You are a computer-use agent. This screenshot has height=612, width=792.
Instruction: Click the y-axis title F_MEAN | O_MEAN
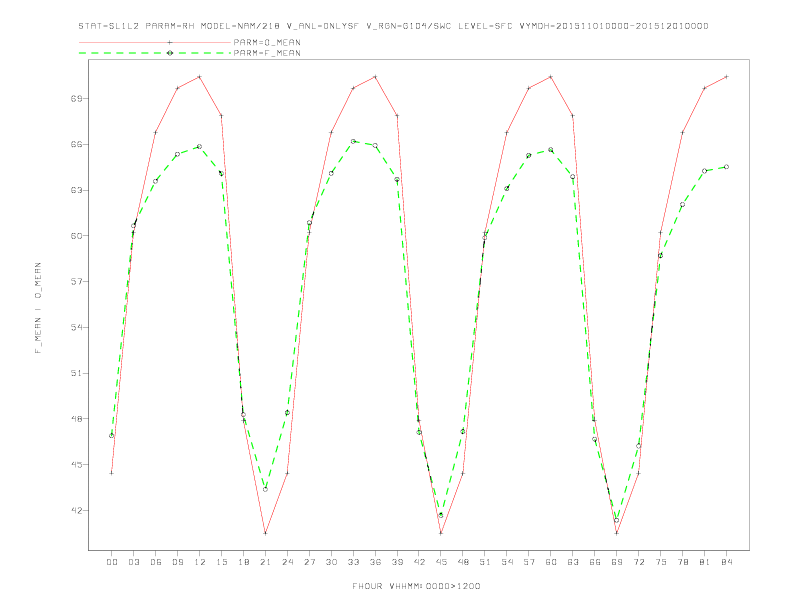click(38, 308)
